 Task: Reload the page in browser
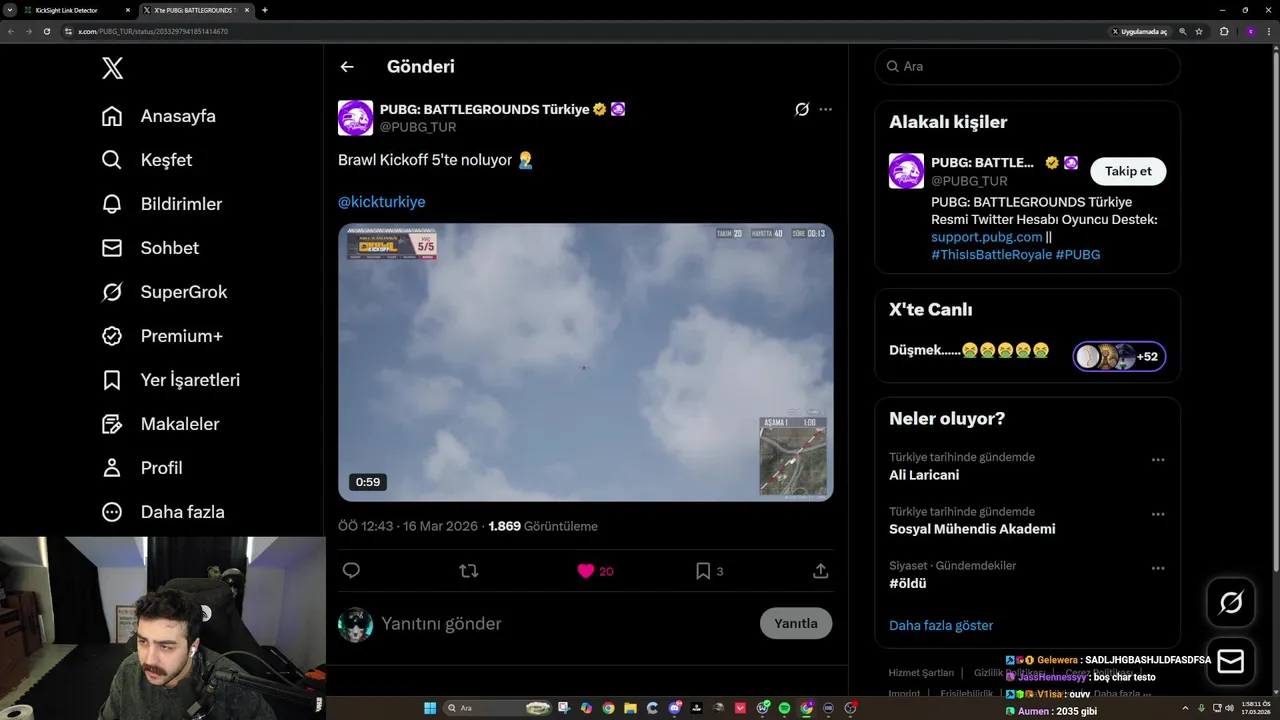click(46, 31)
